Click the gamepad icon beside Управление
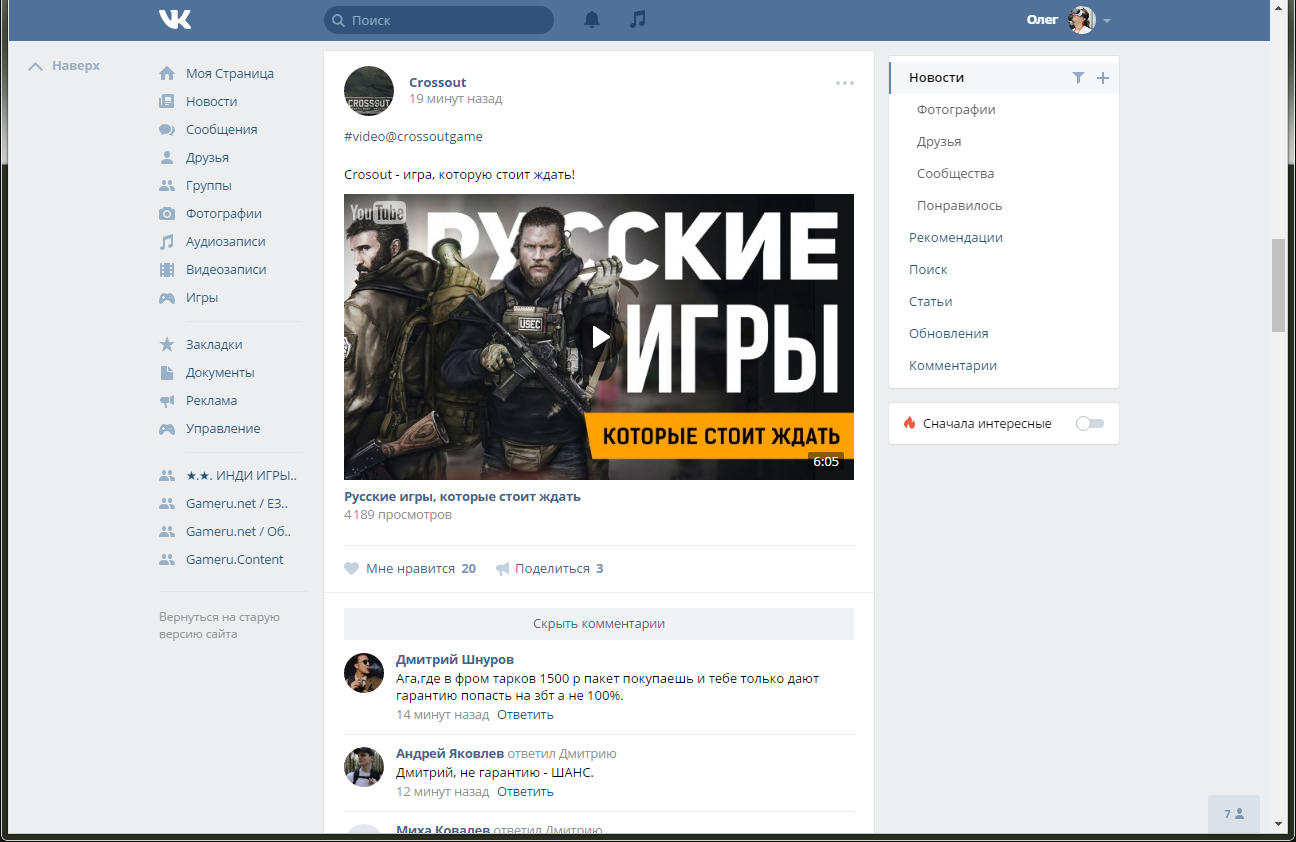This screenshot has height=842, width=1296. [167, 428]
